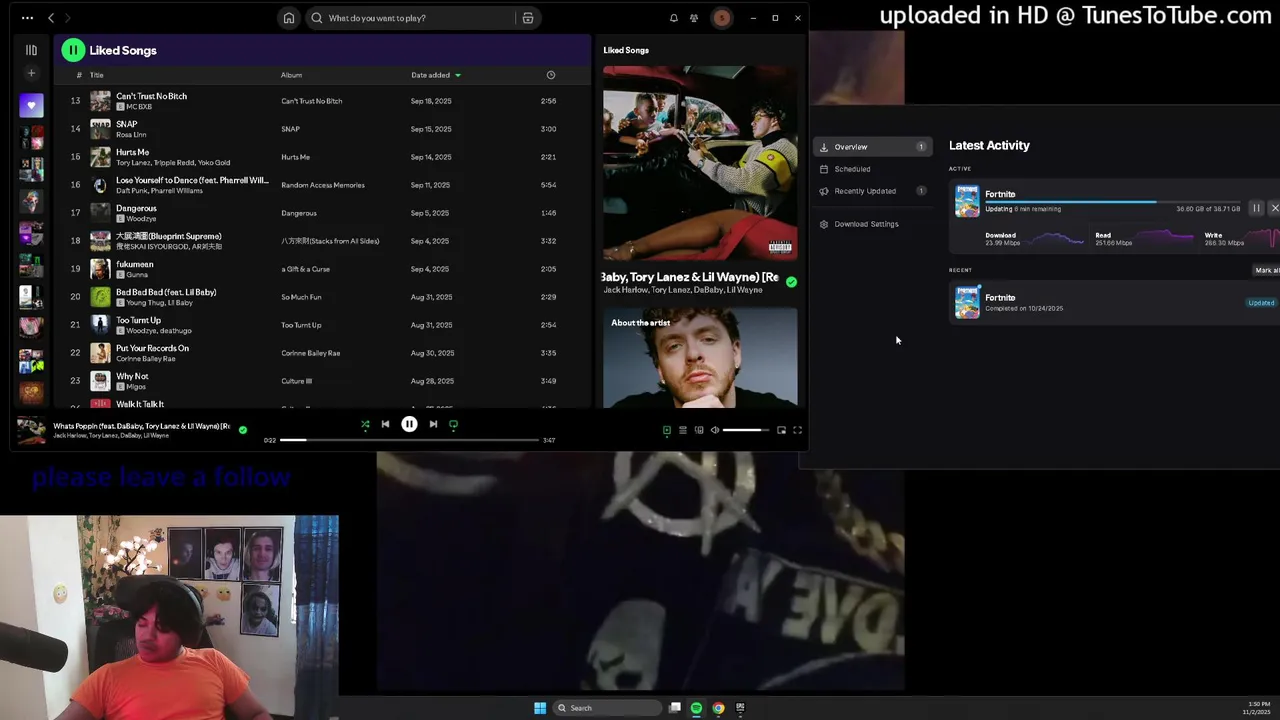Screen dimensions: 1280x720
Task: Open the Spotify profile avatar menu
Action: tap(720, 18)
